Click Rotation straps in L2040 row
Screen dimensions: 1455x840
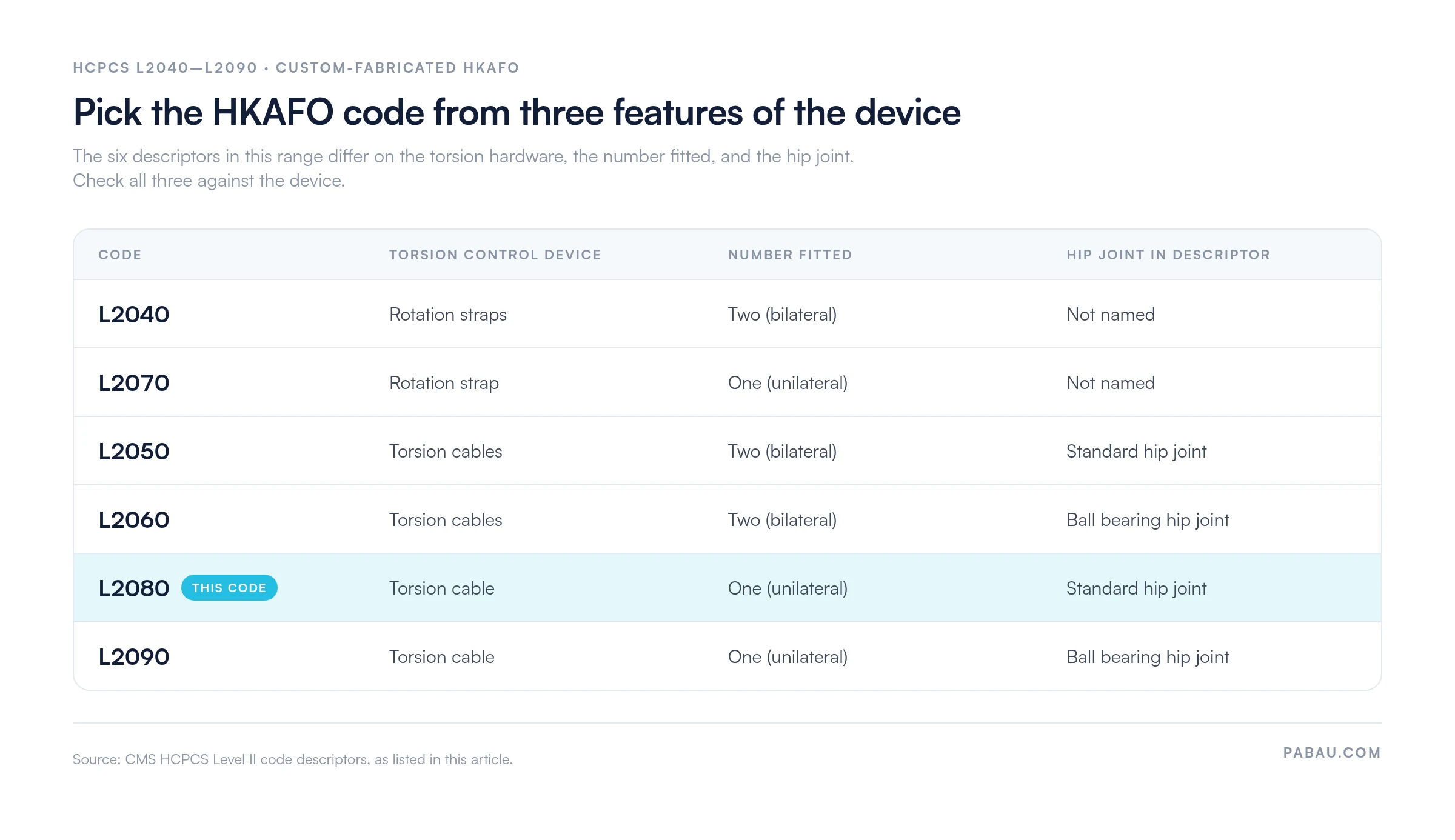point(448,315)
